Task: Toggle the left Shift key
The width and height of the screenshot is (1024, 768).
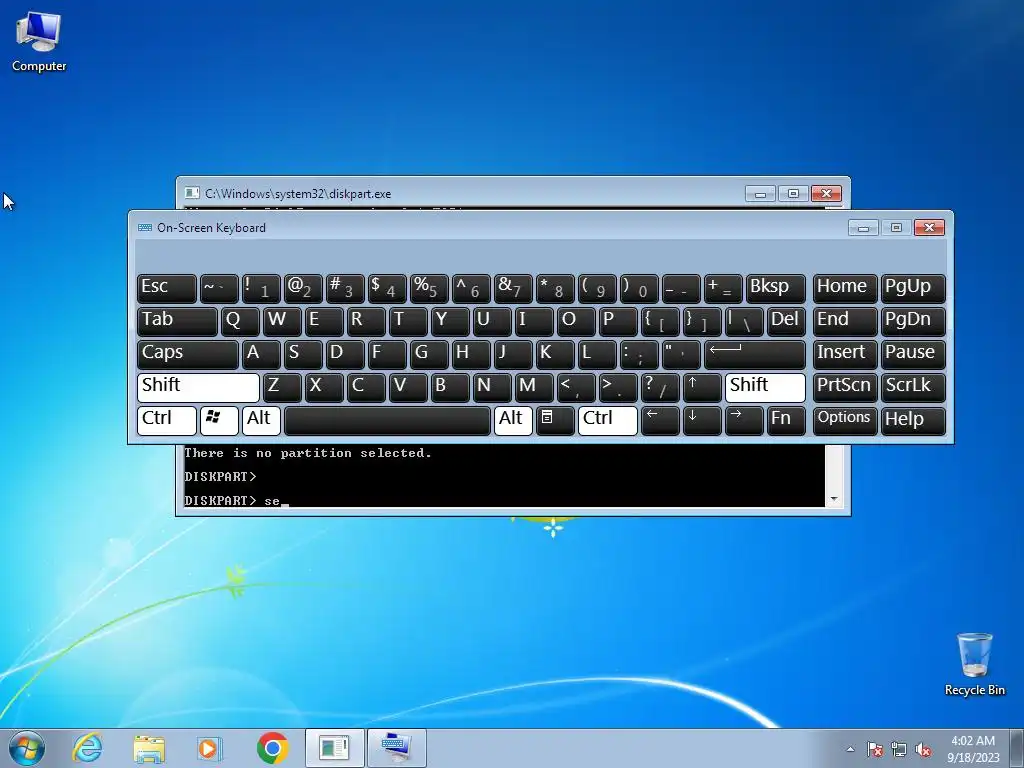Action: 198,387
